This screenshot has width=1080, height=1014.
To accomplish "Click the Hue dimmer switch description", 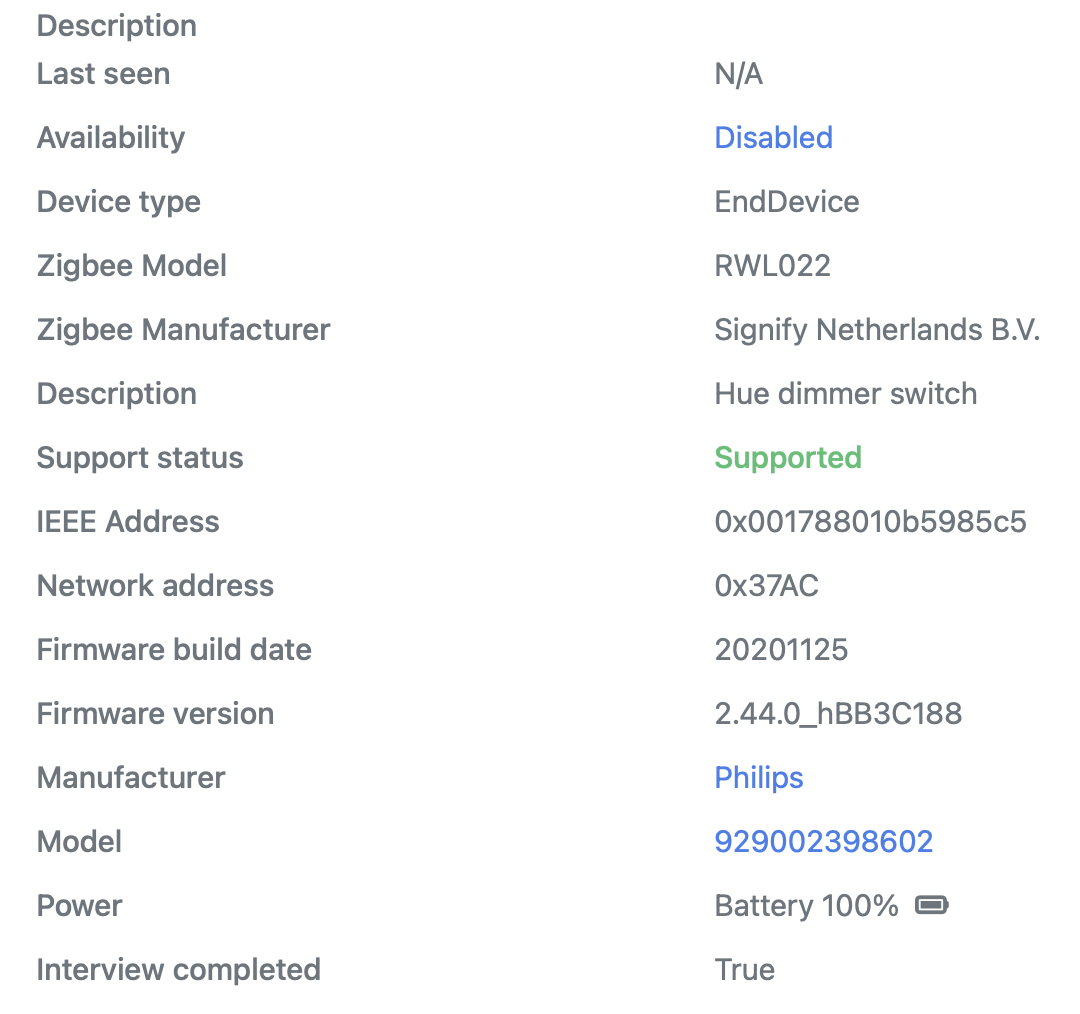I will coord(845,393).
